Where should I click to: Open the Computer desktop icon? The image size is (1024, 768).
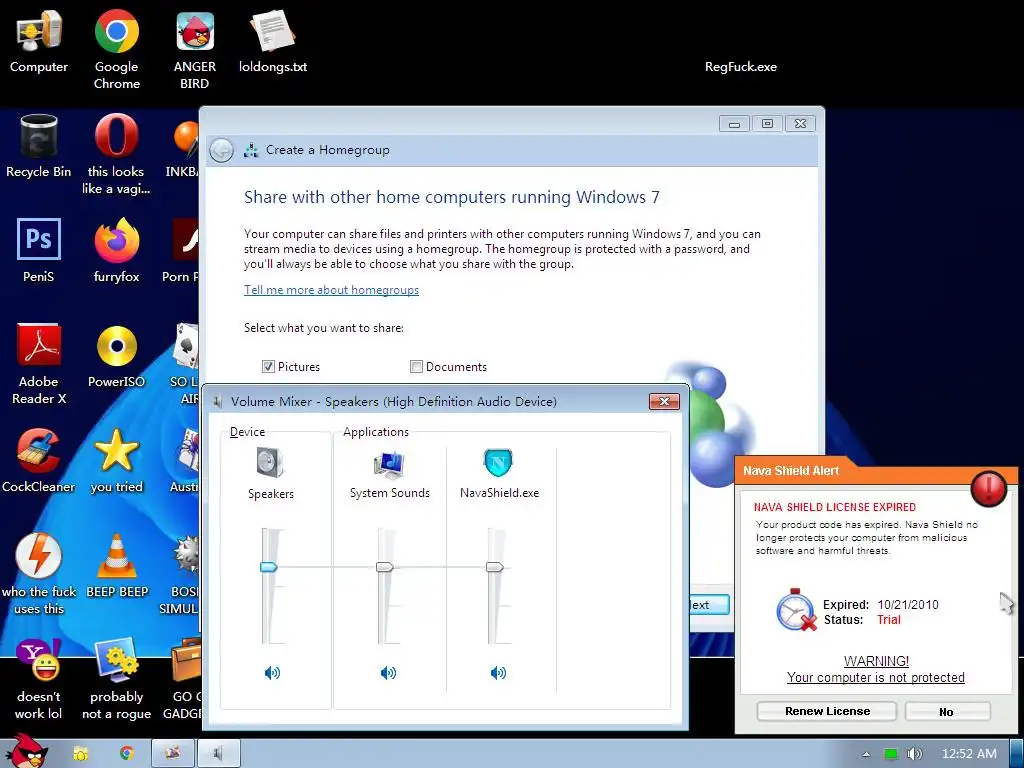click(x=39, y=40)
